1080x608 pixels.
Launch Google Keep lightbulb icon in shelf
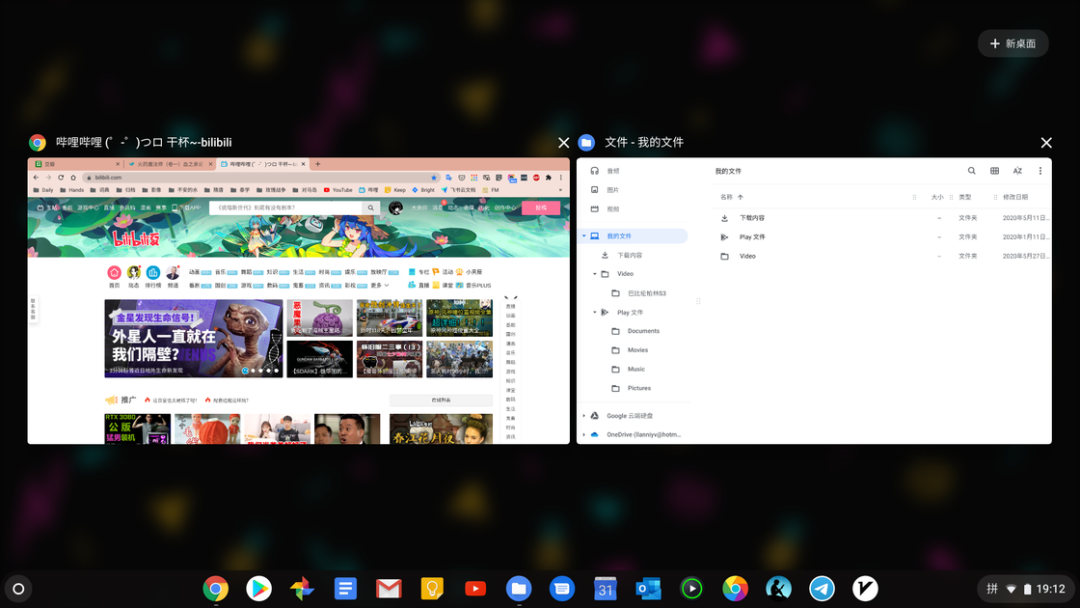click(x=432, y=589)
